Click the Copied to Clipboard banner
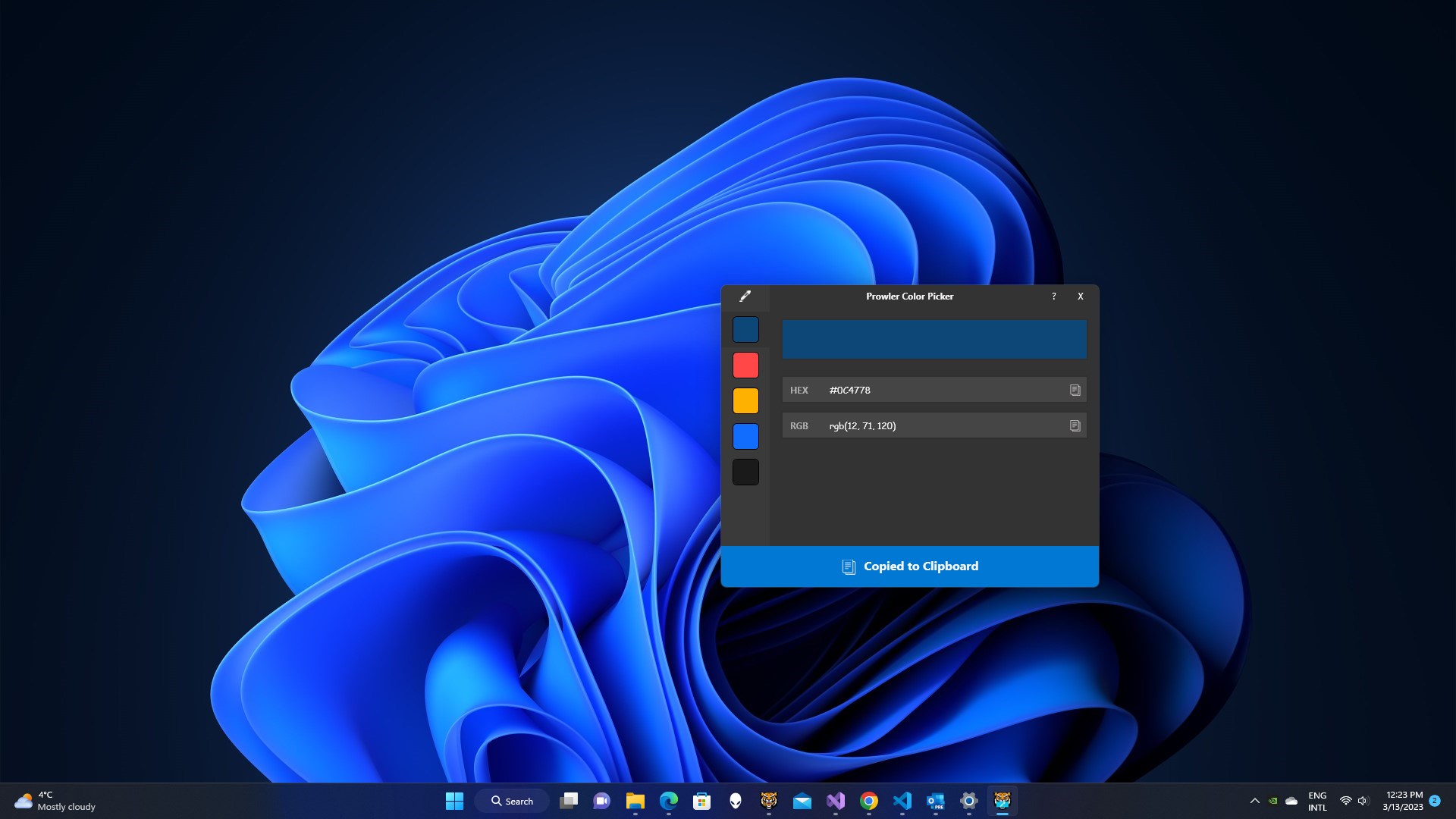Viewport: 1456px width, 819px height. (909, 566)
